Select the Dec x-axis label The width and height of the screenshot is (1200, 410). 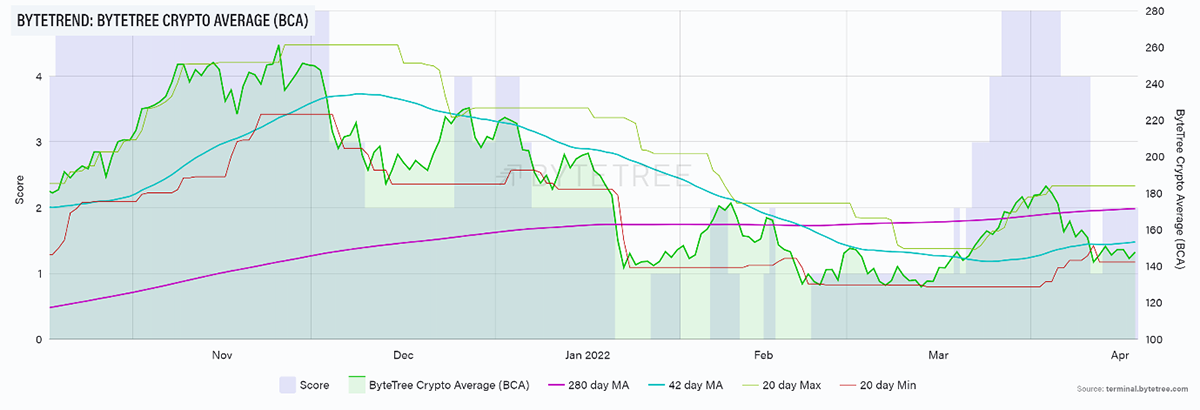point(403,355)
